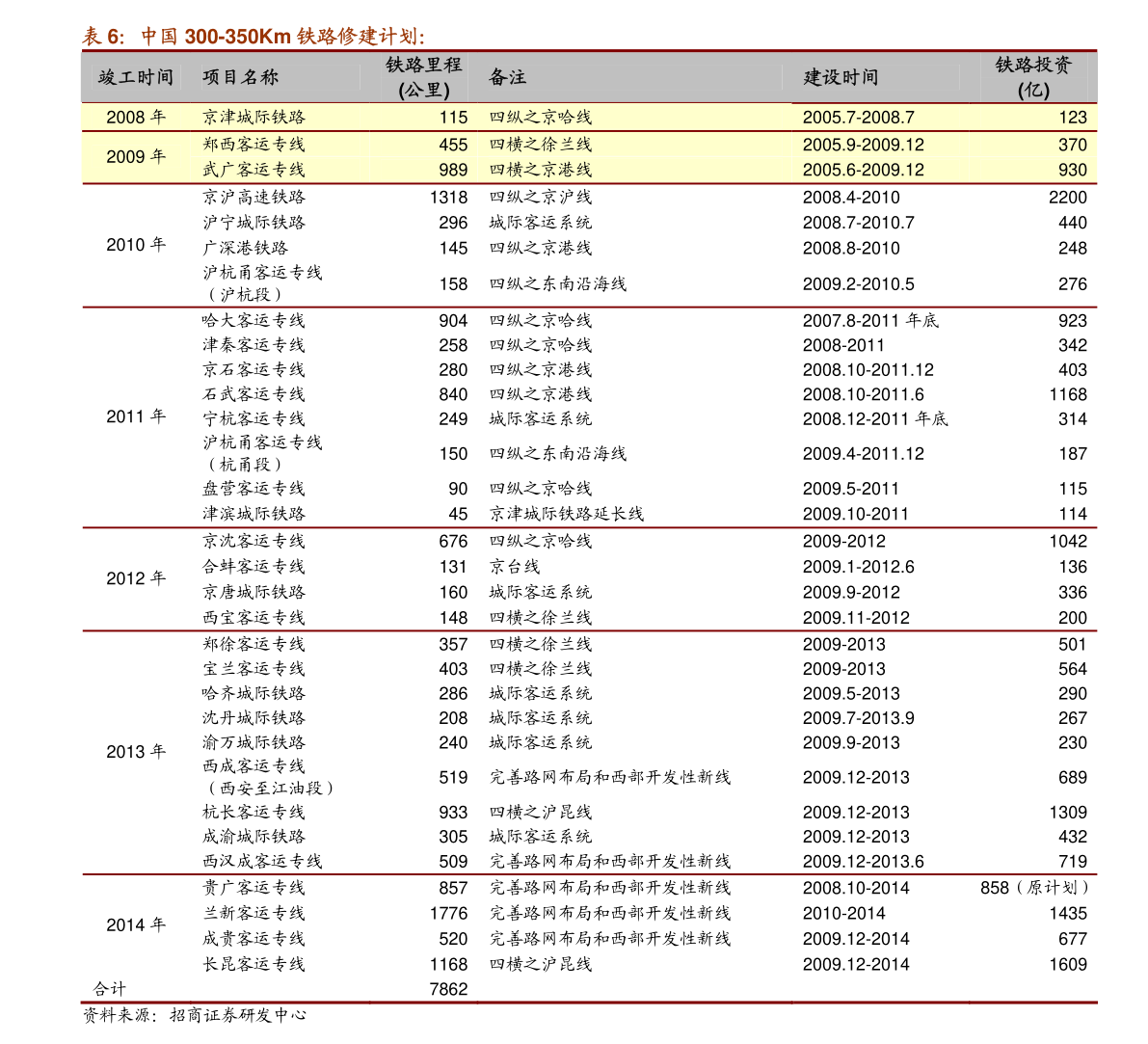Viewport: 1148px width, 1044px height.
Task: Click the 四纵之京哈线 remark cell
Action: click(541, 118)
